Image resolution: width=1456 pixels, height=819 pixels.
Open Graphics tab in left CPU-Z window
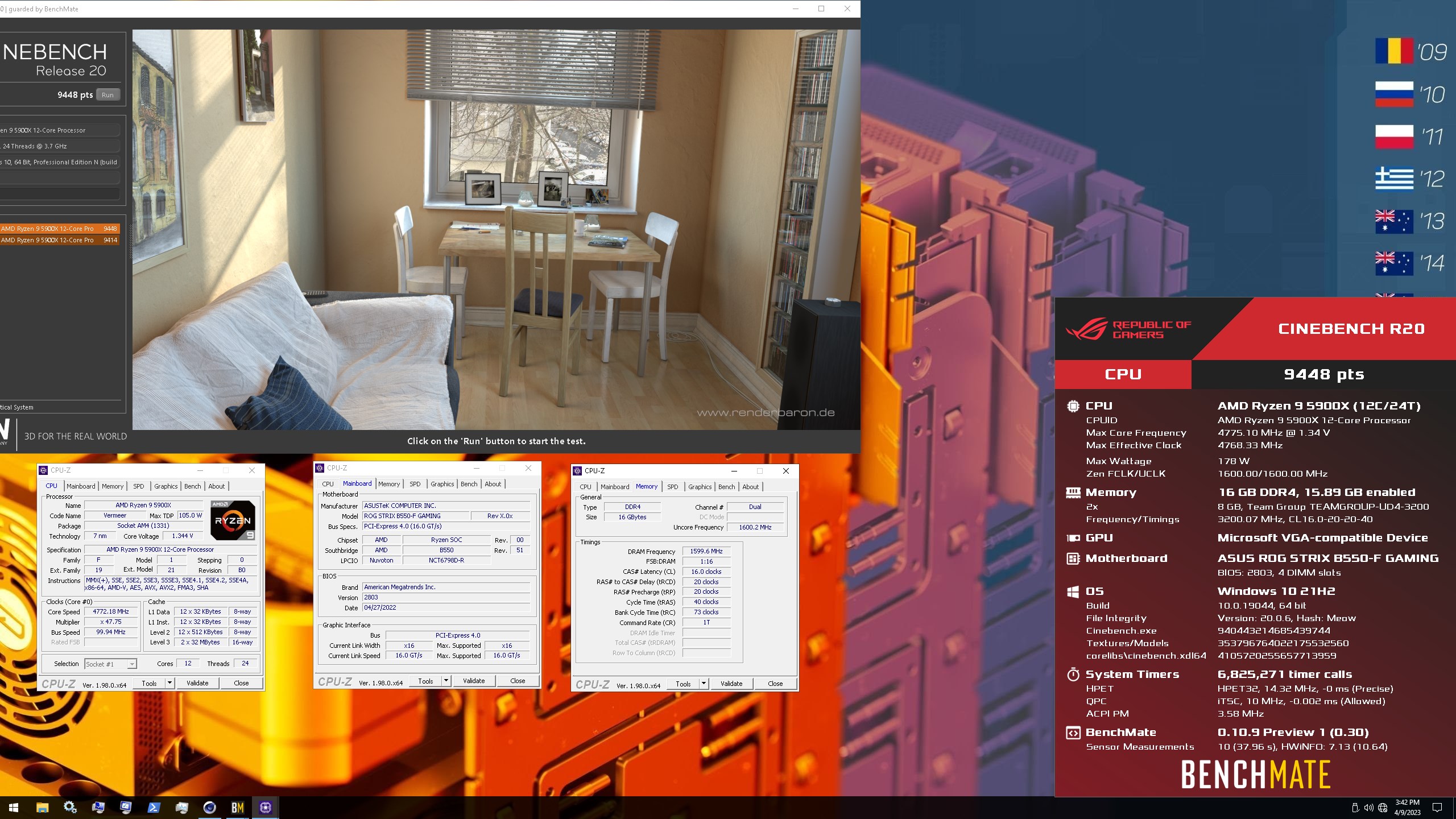(166, 486)
